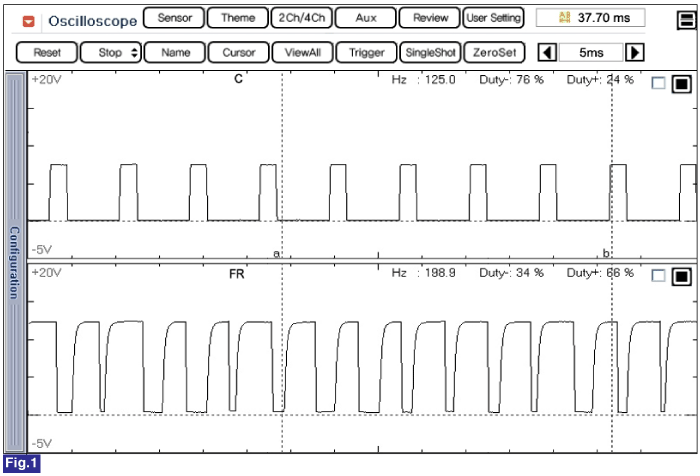Click the ViewAll button

[303, 53]
